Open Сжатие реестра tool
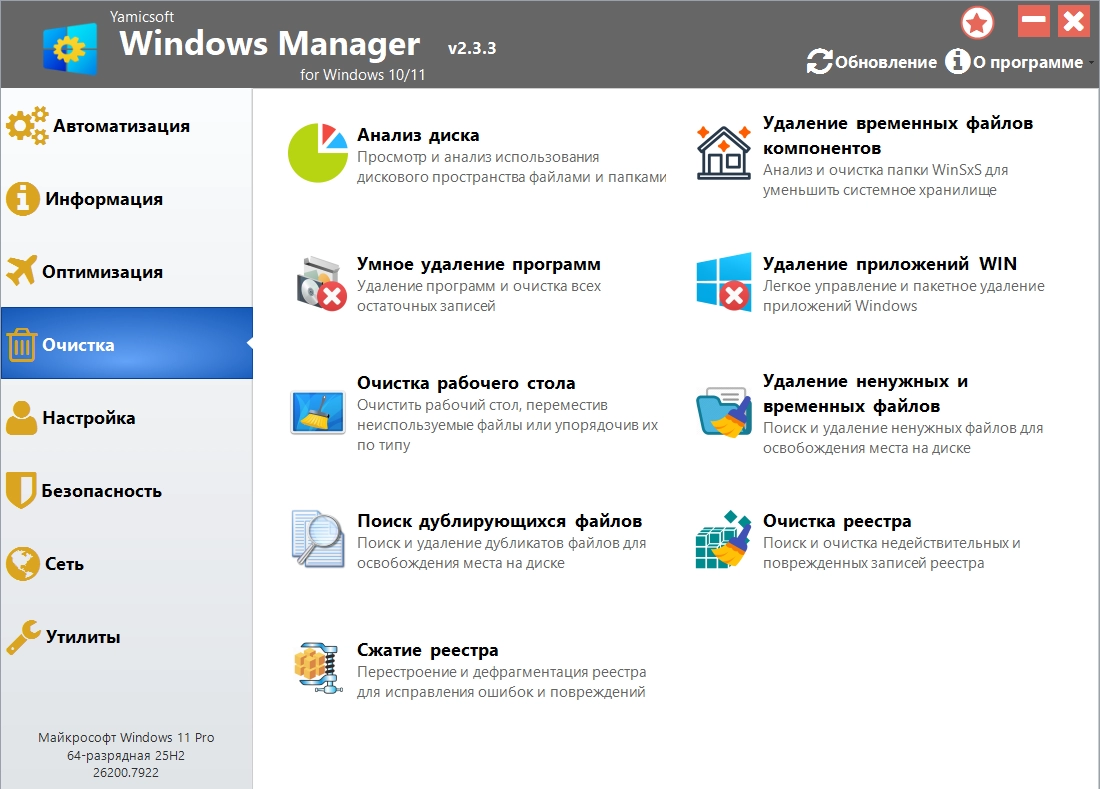 [427, 650]
